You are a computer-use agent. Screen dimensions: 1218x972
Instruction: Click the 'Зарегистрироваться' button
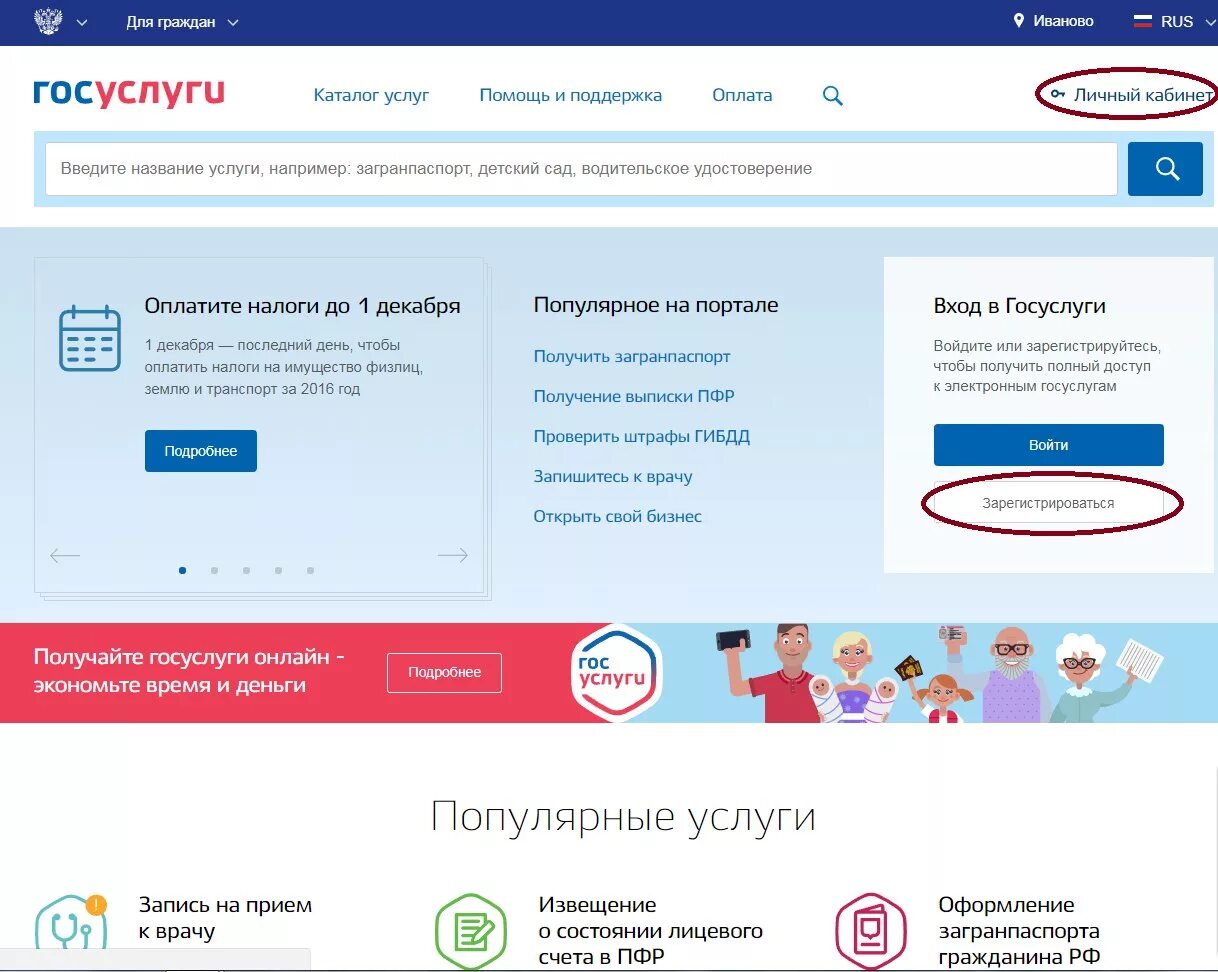[1048, 503]
